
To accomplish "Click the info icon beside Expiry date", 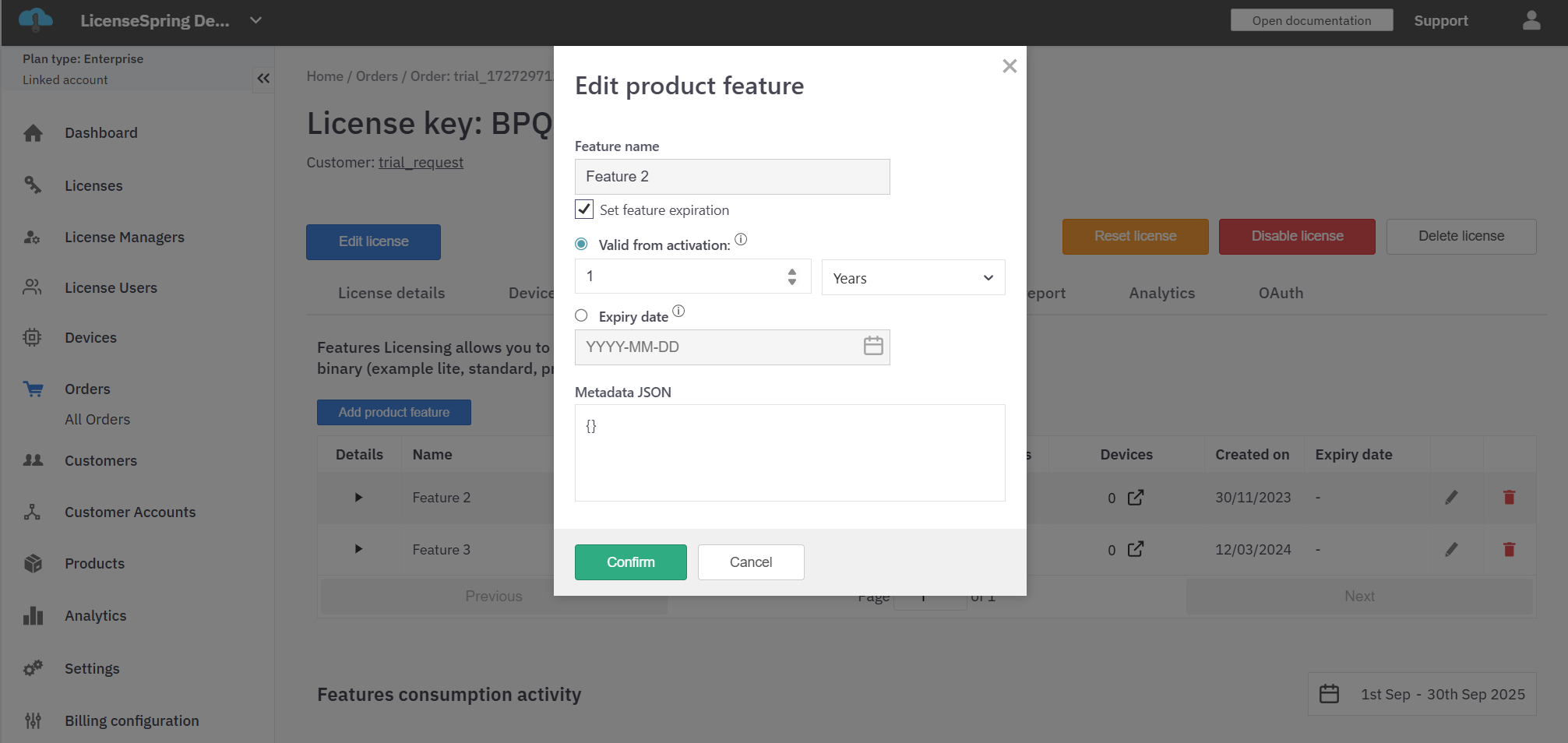I will point(678,312).
